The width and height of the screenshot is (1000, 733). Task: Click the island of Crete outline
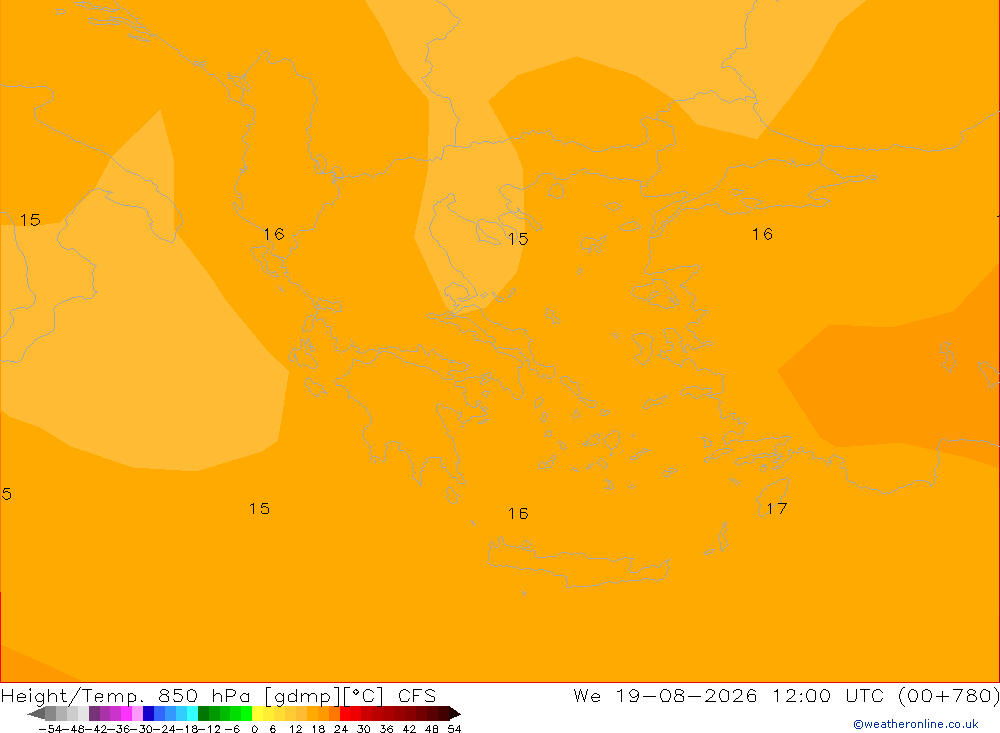point(578,563)
